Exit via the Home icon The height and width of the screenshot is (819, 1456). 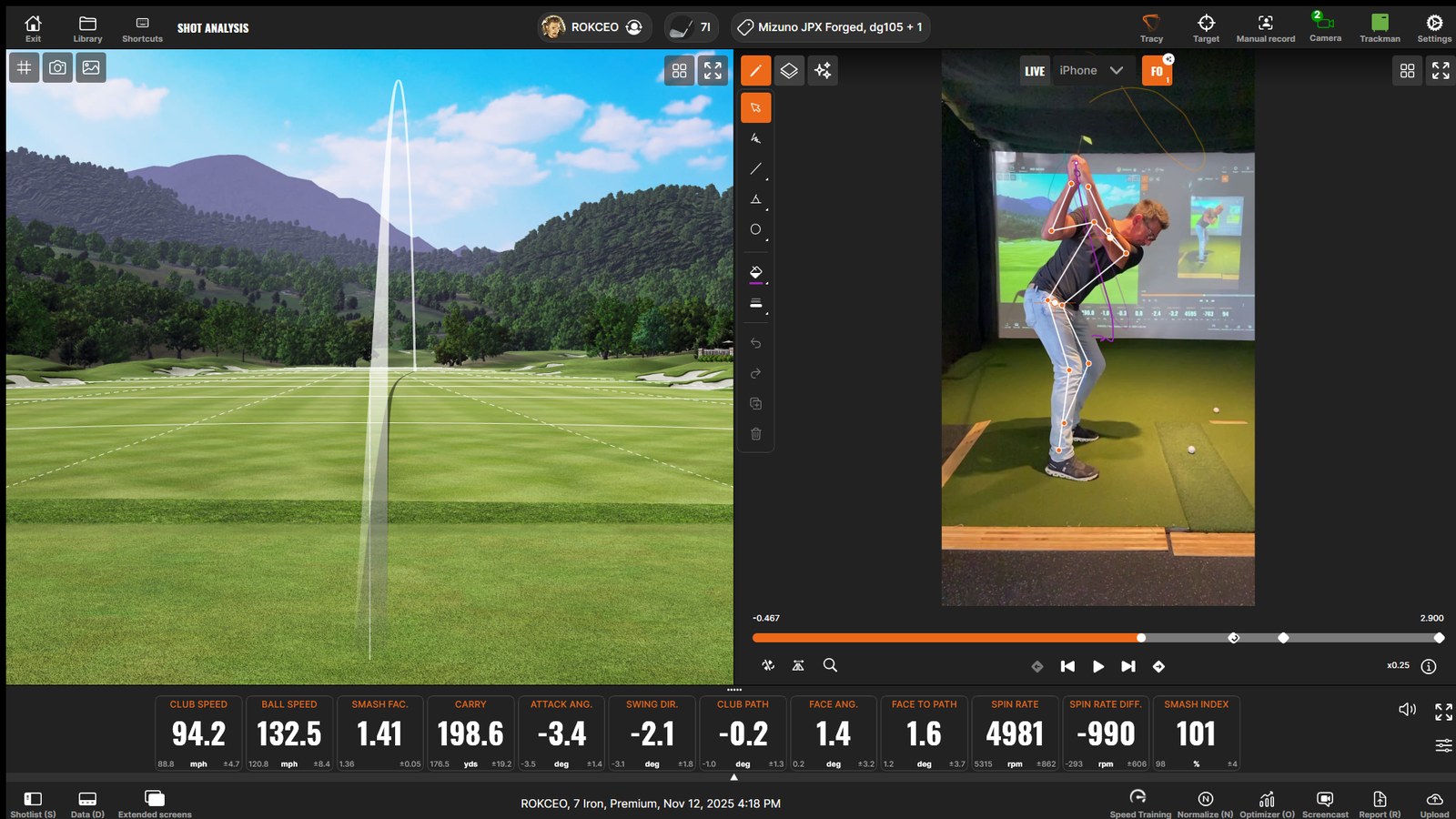click(33, 27)
